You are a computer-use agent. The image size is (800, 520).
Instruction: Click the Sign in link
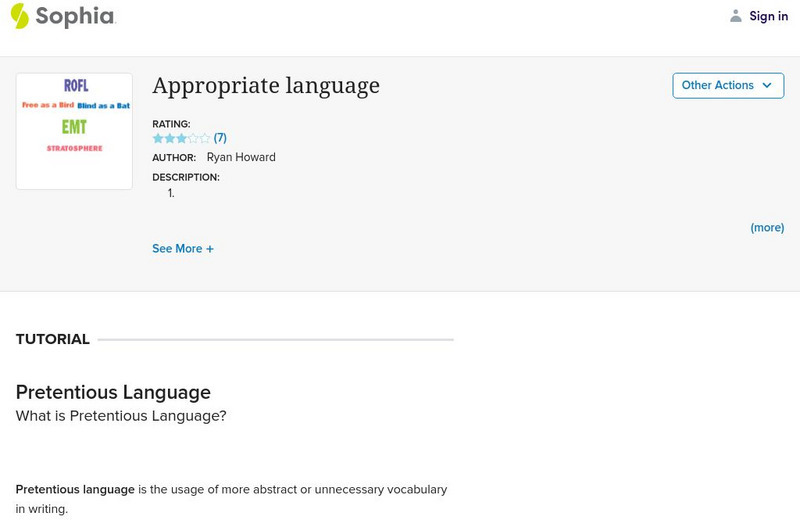768,16
